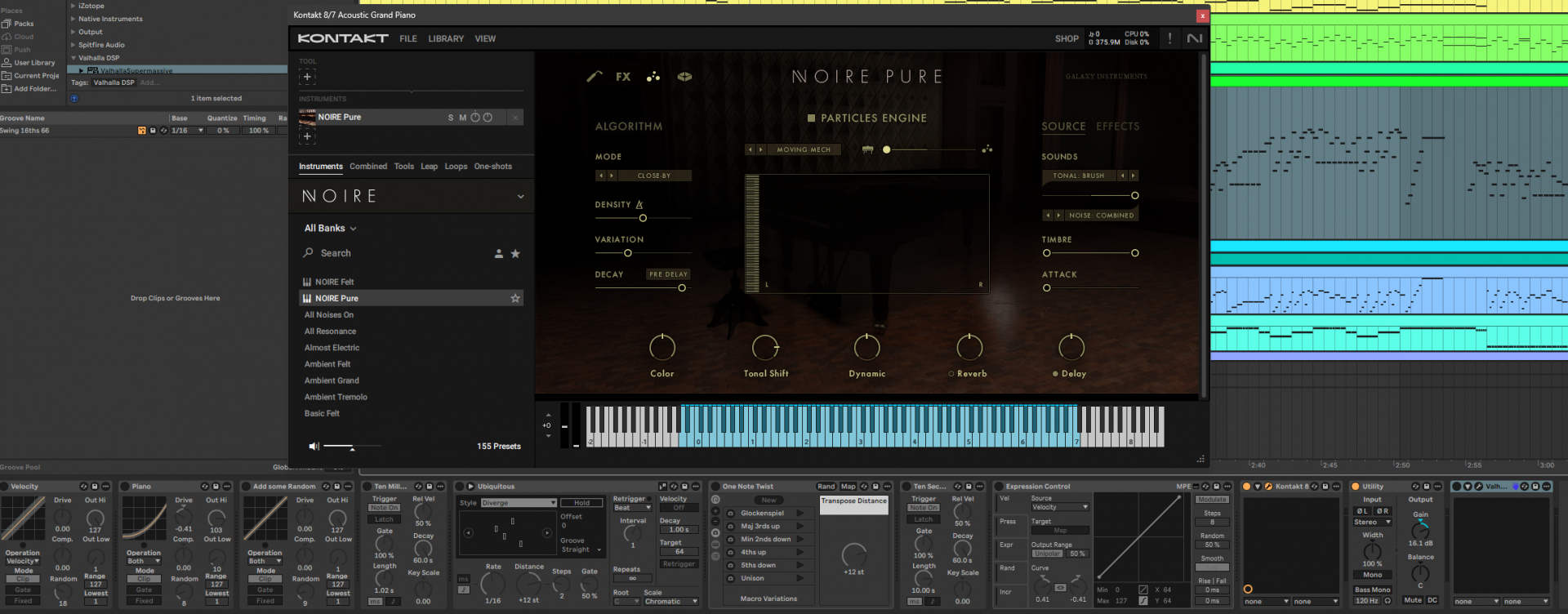Click the particles dots icon in header
This screenshot has height=614, width=1568.
(x=653, y=77)
